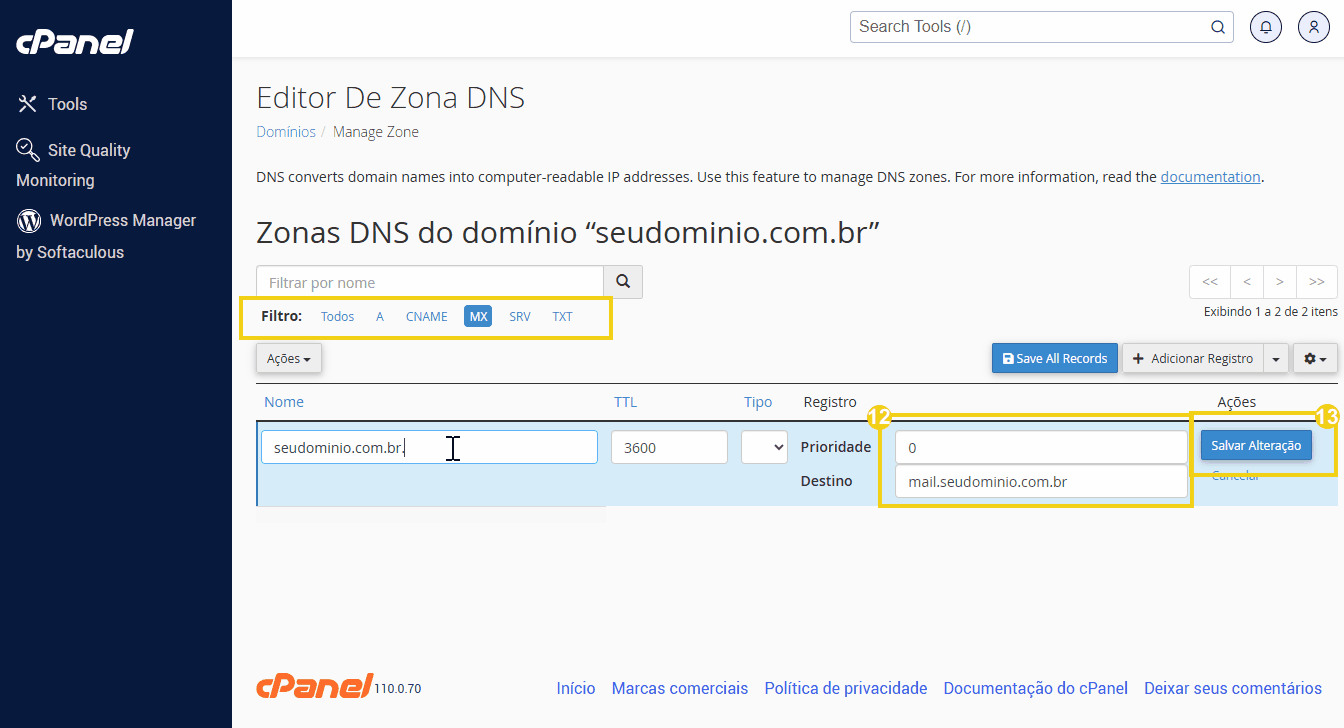Click the footer cPanel logo
Image resolution: width=1344 pixels, height=728 pixels.
[315, 686]
